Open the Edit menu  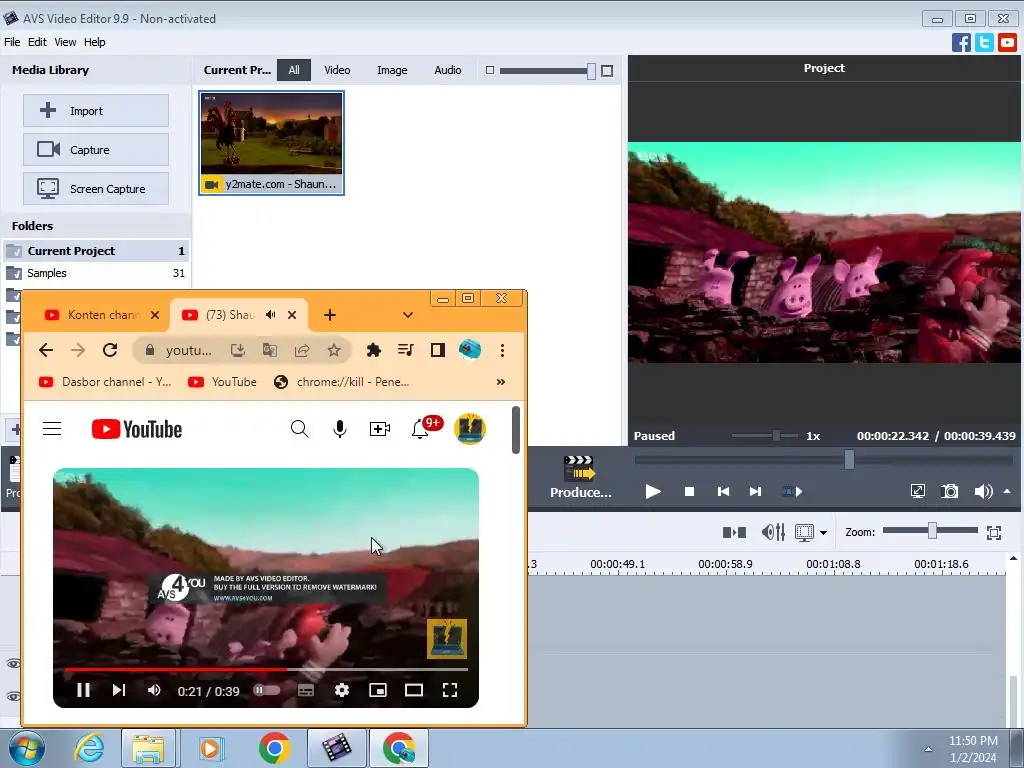click(37, 42)
